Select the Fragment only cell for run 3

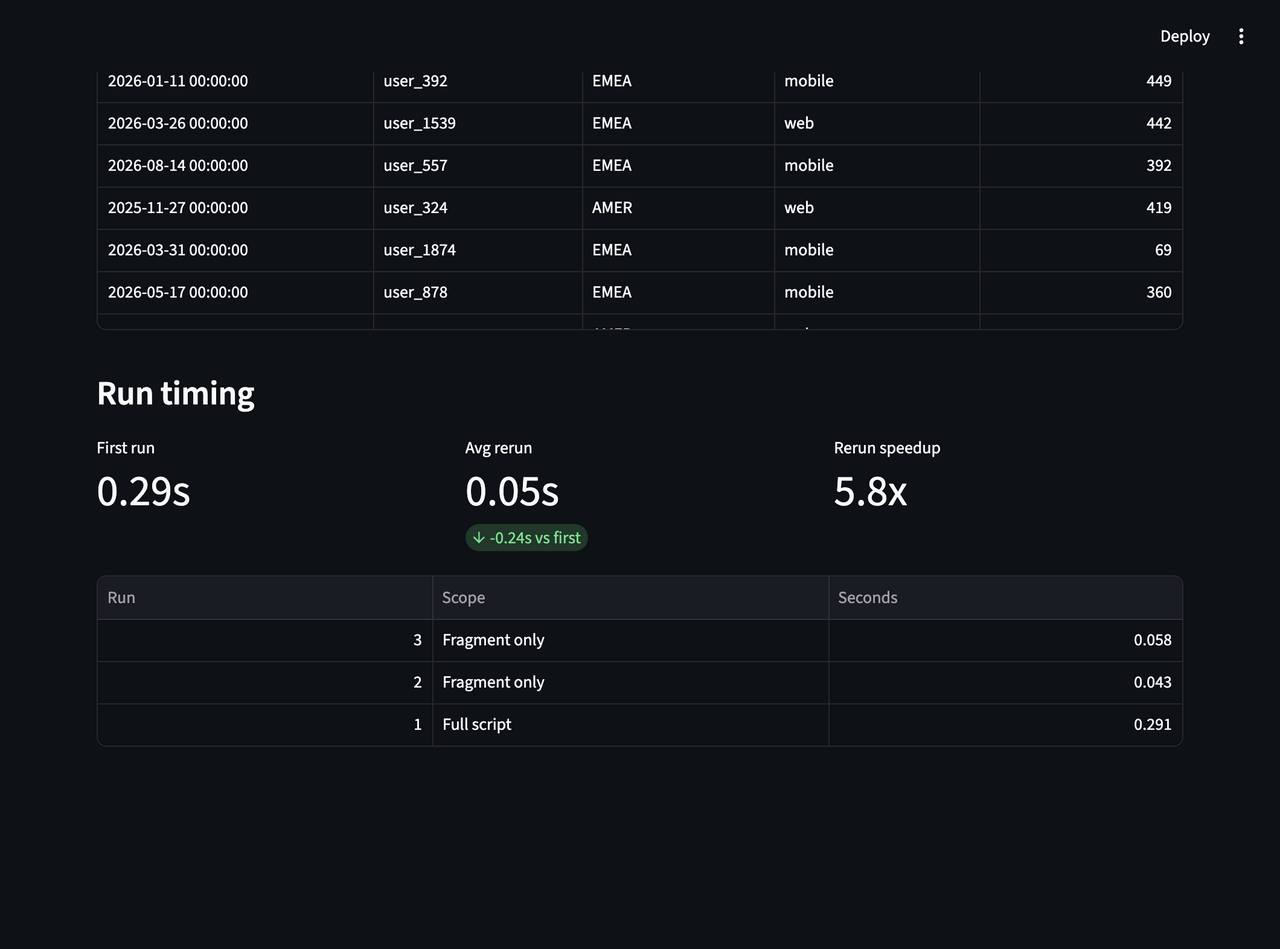[630, 640]
